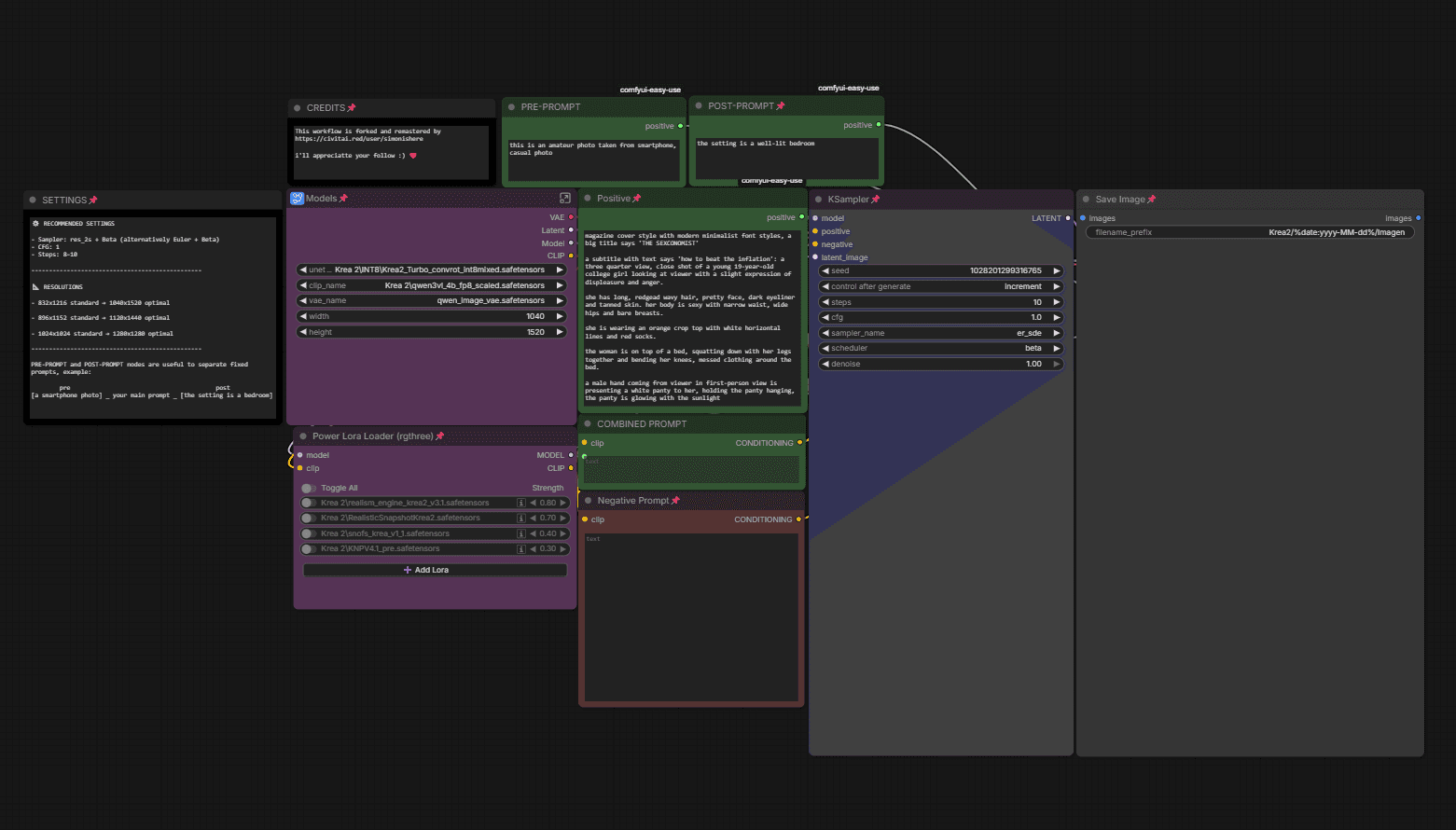Click the blue subgraph icon beside Models title
Image resolution: width=1456 pixels, height=830 pixels.
pyautogui.click(x=297, y=199)
